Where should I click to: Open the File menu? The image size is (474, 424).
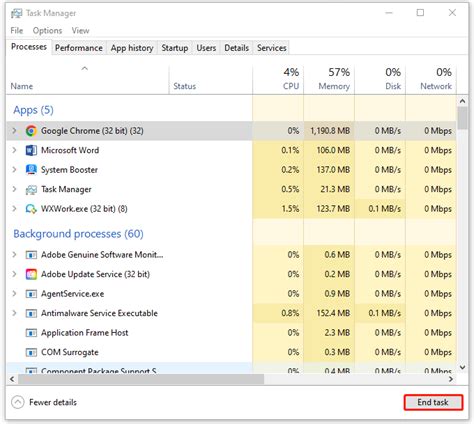(17, 31)
